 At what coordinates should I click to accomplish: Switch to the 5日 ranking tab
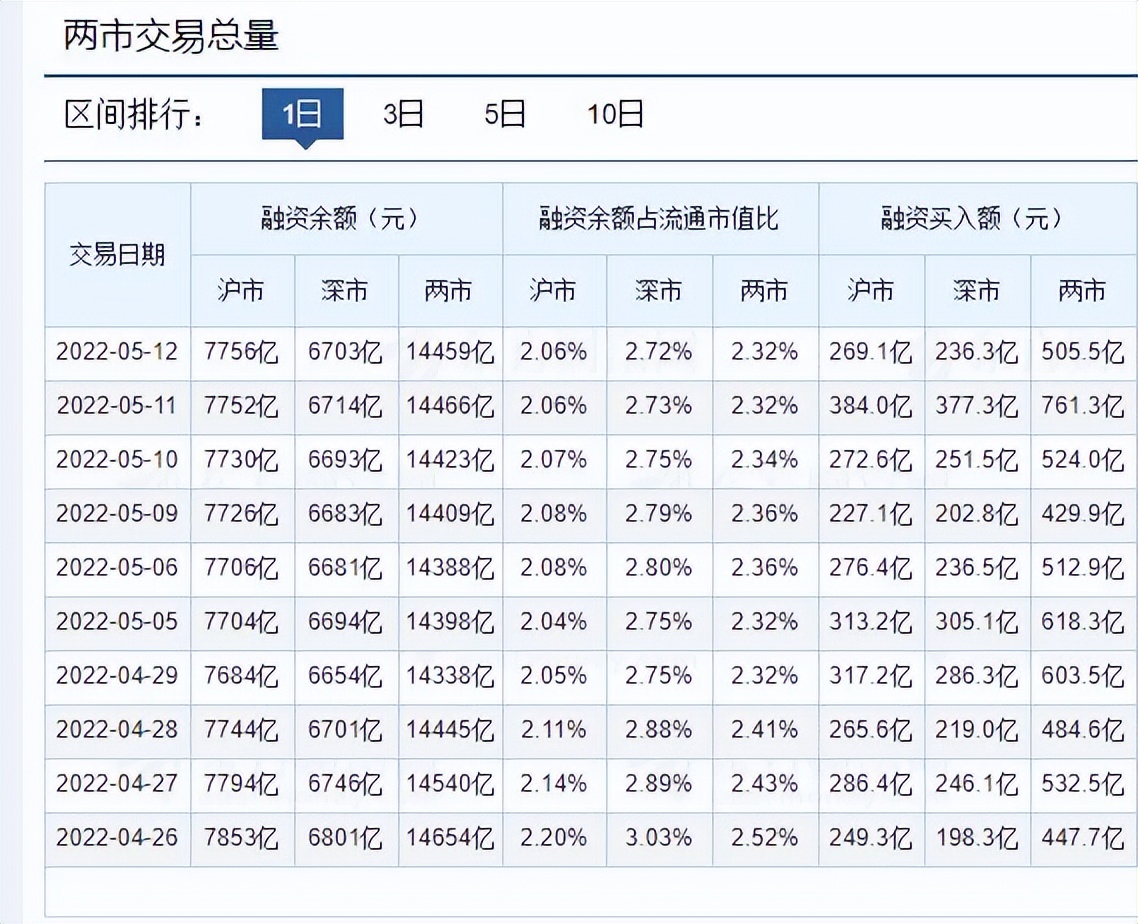[x=504, y=114]
